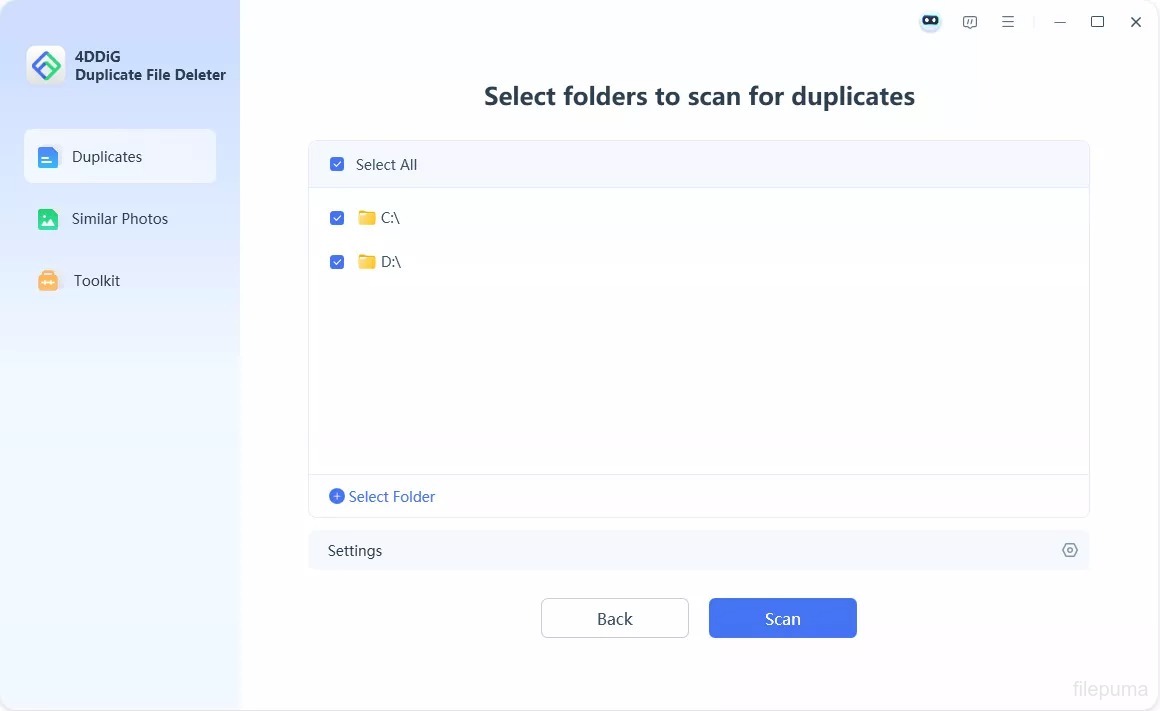This screenshot has width=1160, height=711.
Task: Toggle the Select All checkbox
Action: [x=337, y=165]
